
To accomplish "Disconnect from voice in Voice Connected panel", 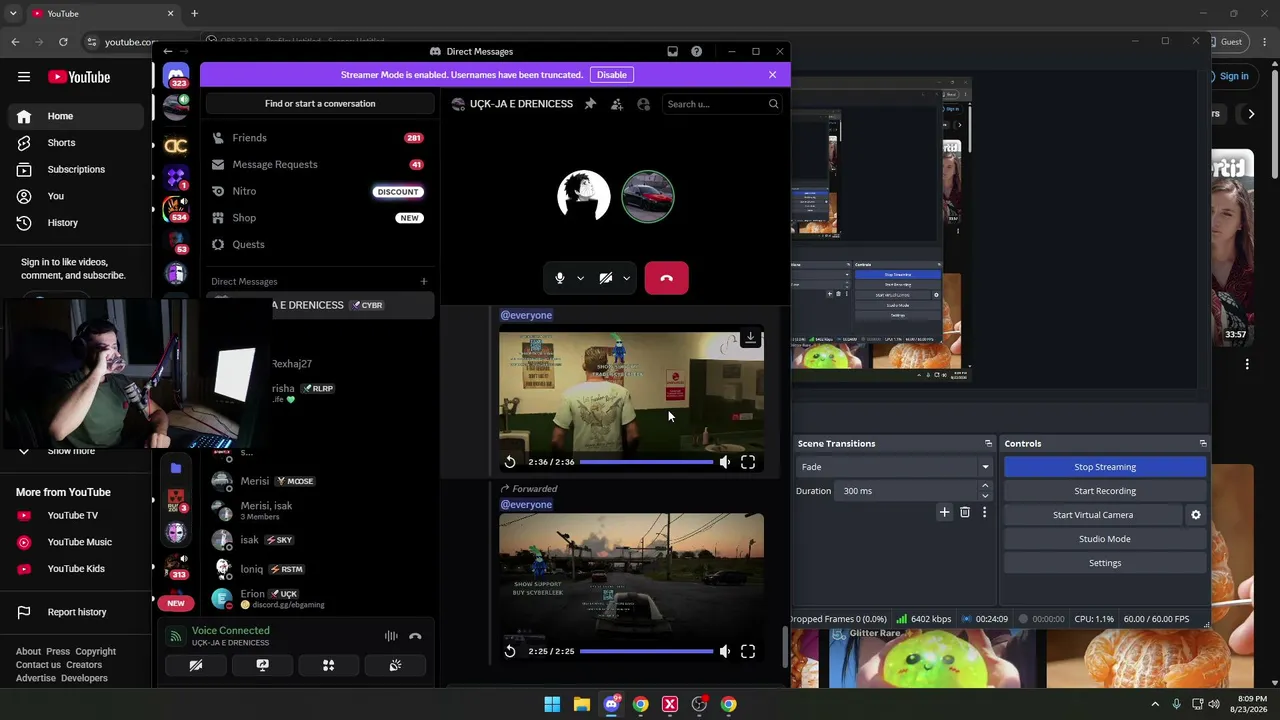I will point(415,636).
